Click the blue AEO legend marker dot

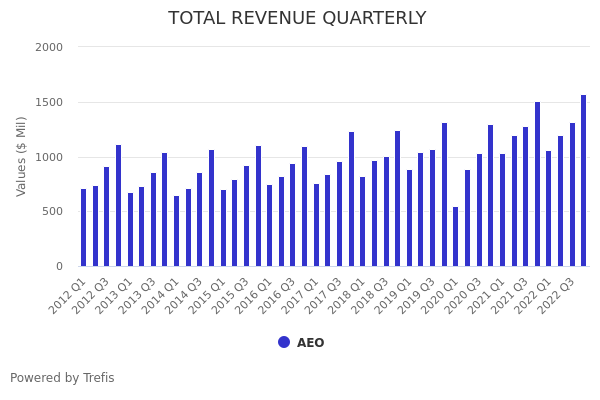284,342
